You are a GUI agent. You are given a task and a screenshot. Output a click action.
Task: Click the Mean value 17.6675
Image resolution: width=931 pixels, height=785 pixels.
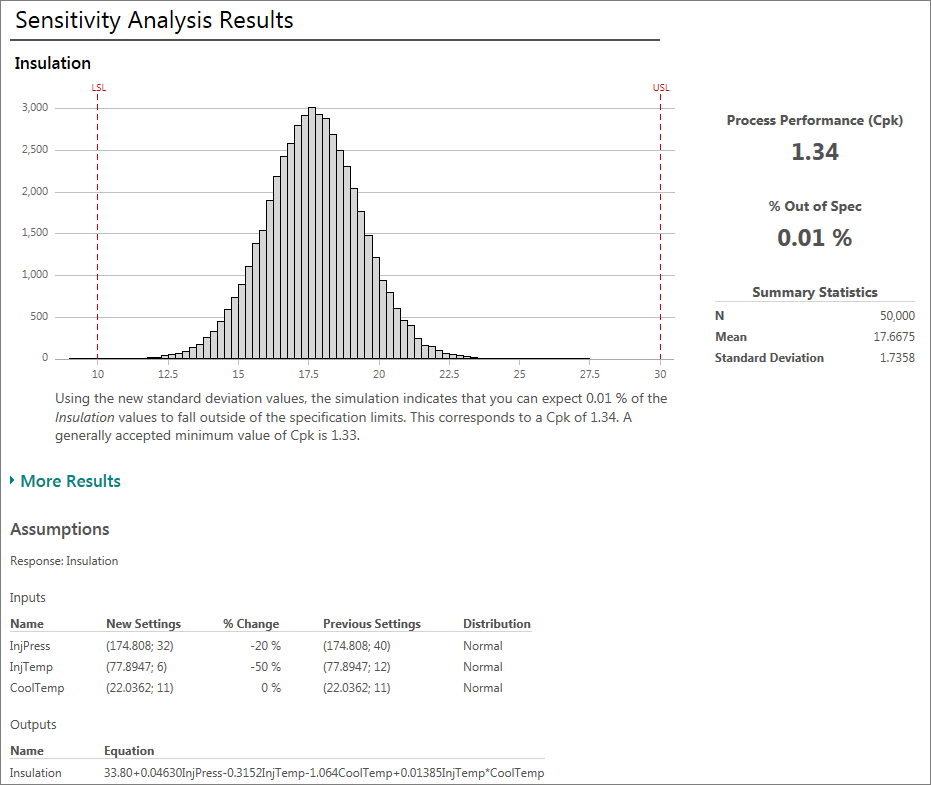point(893,337)
